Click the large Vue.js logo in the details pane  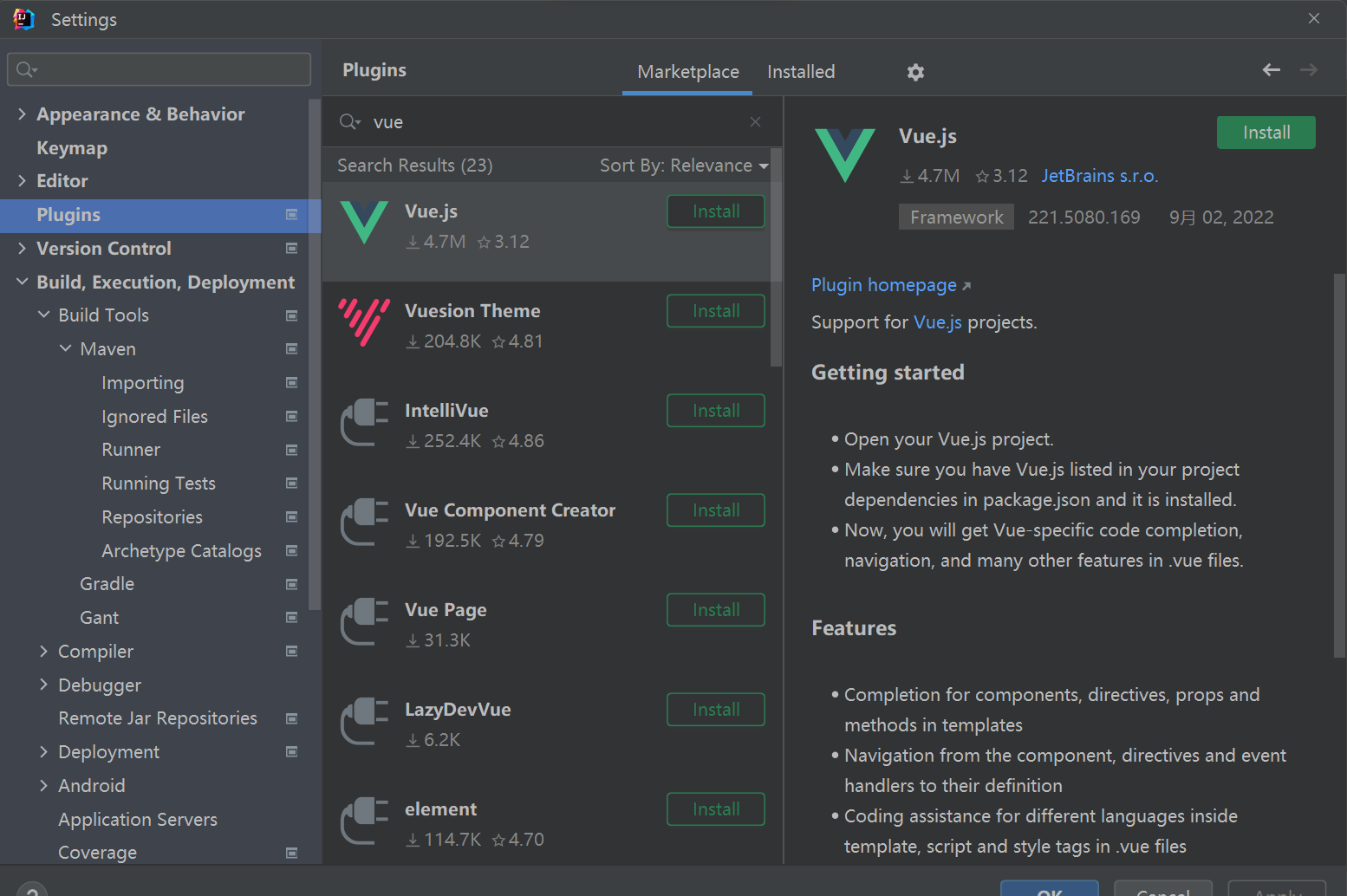point(845,155)
